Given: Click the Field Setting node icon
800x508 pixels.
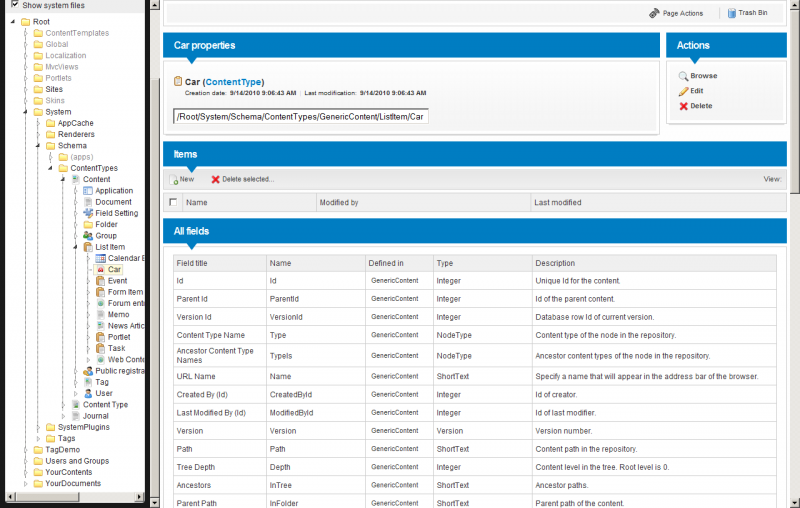Looking at the screenshot, I should (x=88, y=213).
